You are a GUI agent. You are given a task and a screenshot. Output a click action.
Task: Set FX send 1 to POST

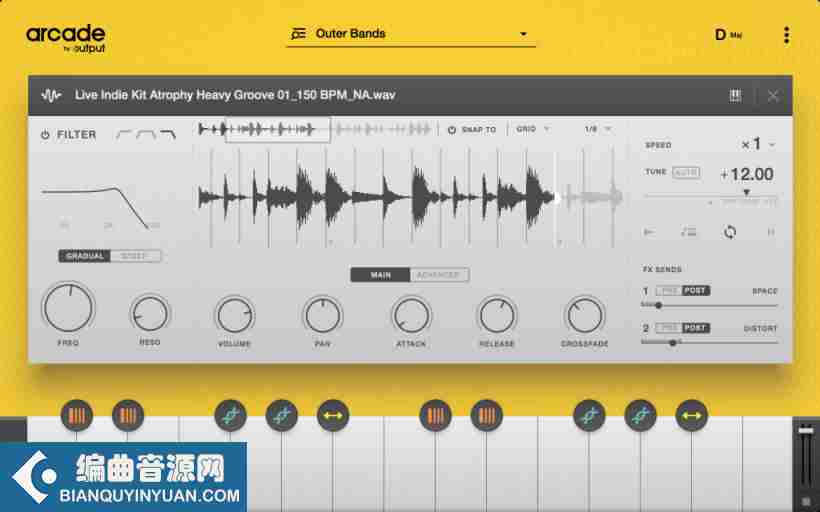click(696, 291)
